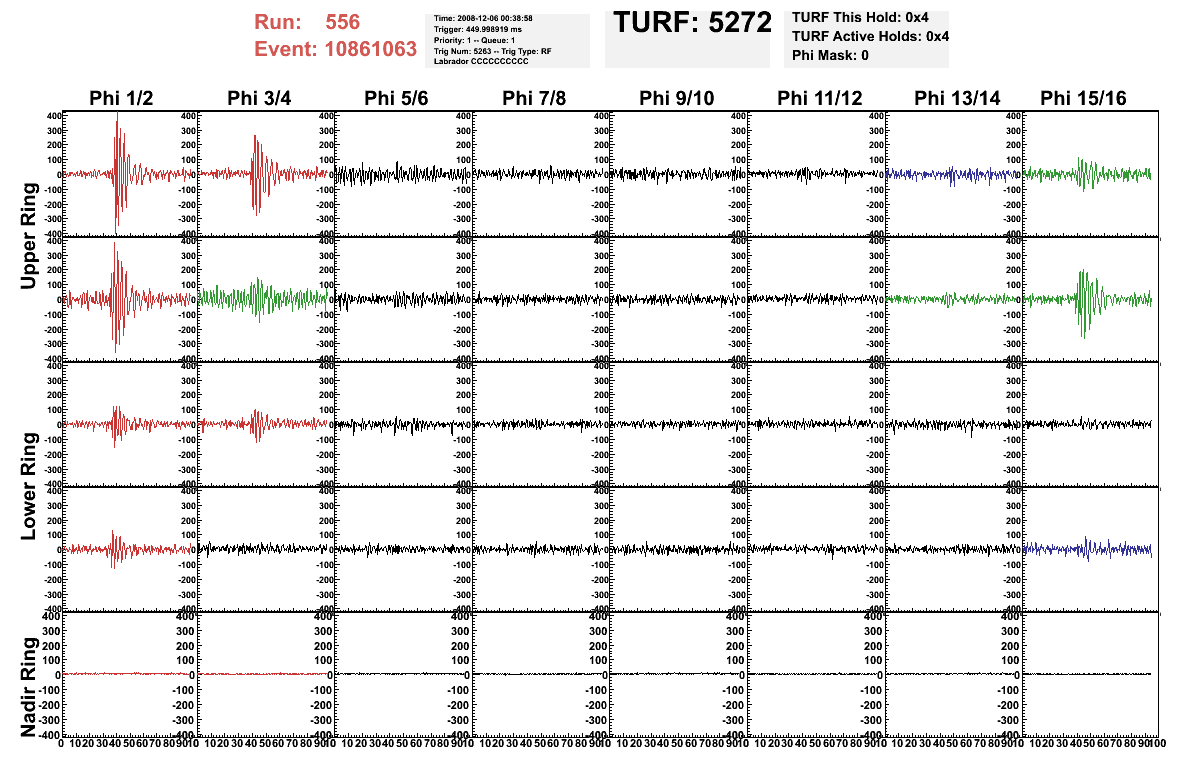The height and width of the screenshot is (772, 1196).
Task: Click the 'Phi 1/2' column header
Action: coord(121,98)
